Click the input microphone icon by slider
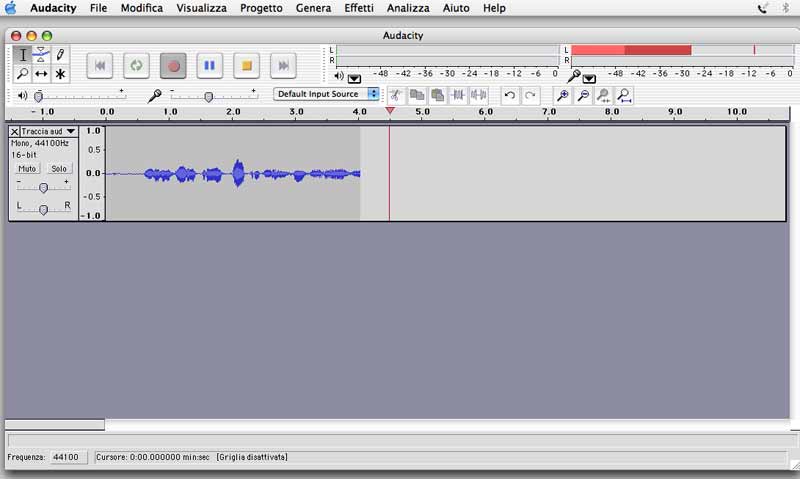The image size is (800, 479). 154,95
